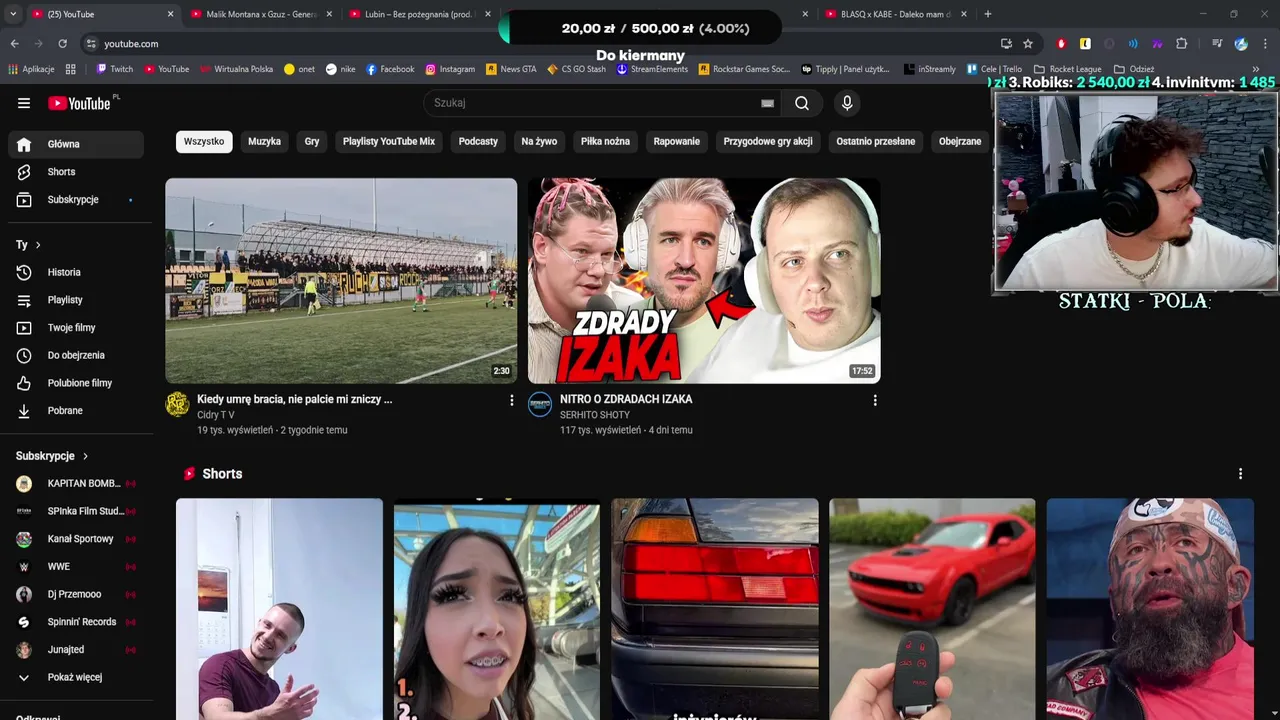Play the ZDRADY IZAKA video thumbnail
Image resolution: width=1280 pixels, height=720 pixels.
point(704,281)
